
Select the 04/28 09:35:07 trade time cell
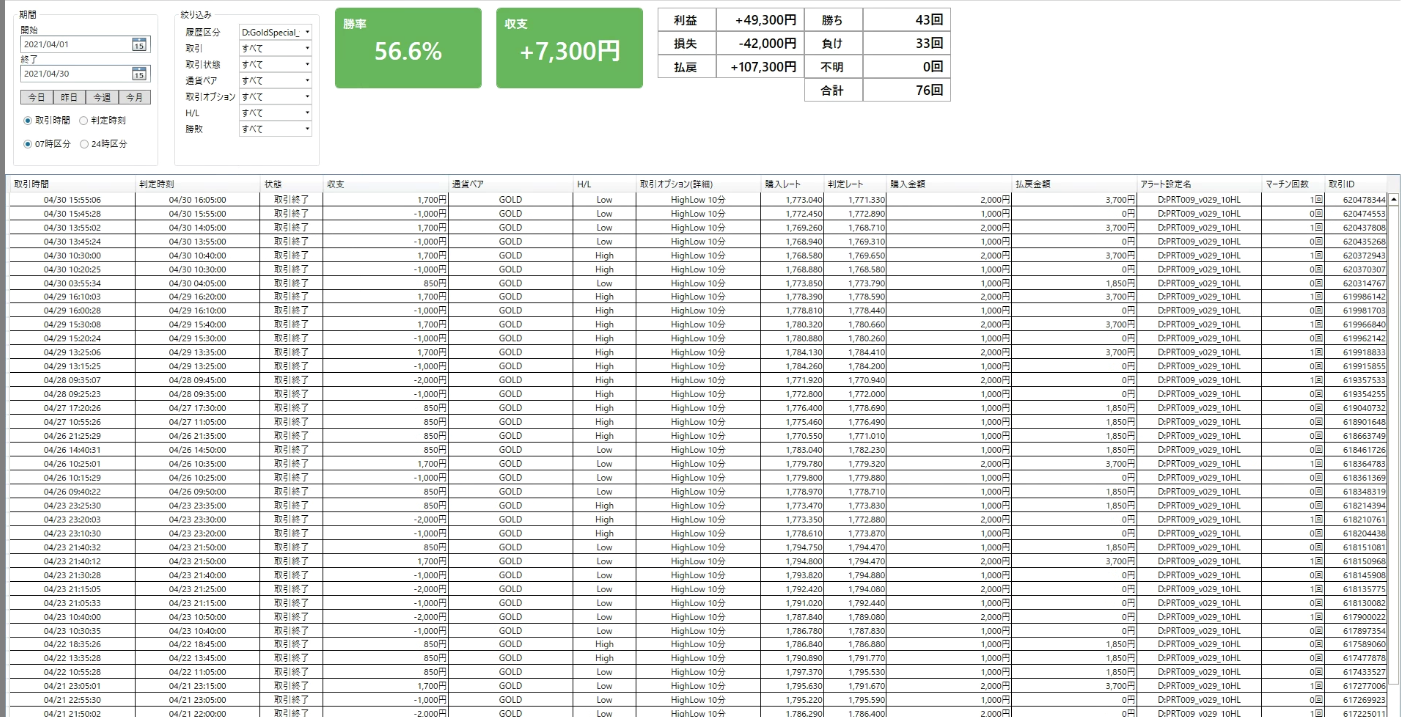tap(72, 380)
